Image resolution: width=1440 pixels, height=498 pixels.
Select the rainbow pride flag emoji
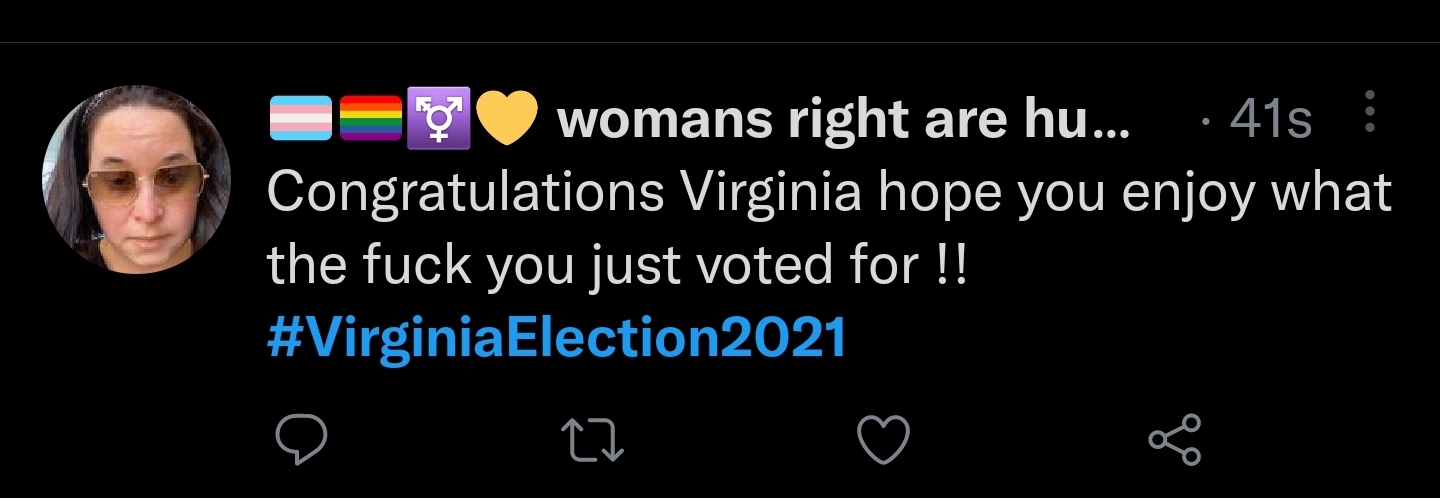click(x=370, y=120)
